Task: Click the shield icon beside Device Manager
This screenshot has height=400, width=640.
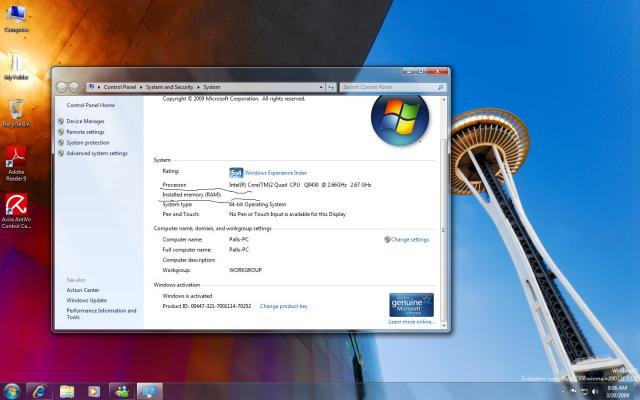Action: [x=61, y=121]
